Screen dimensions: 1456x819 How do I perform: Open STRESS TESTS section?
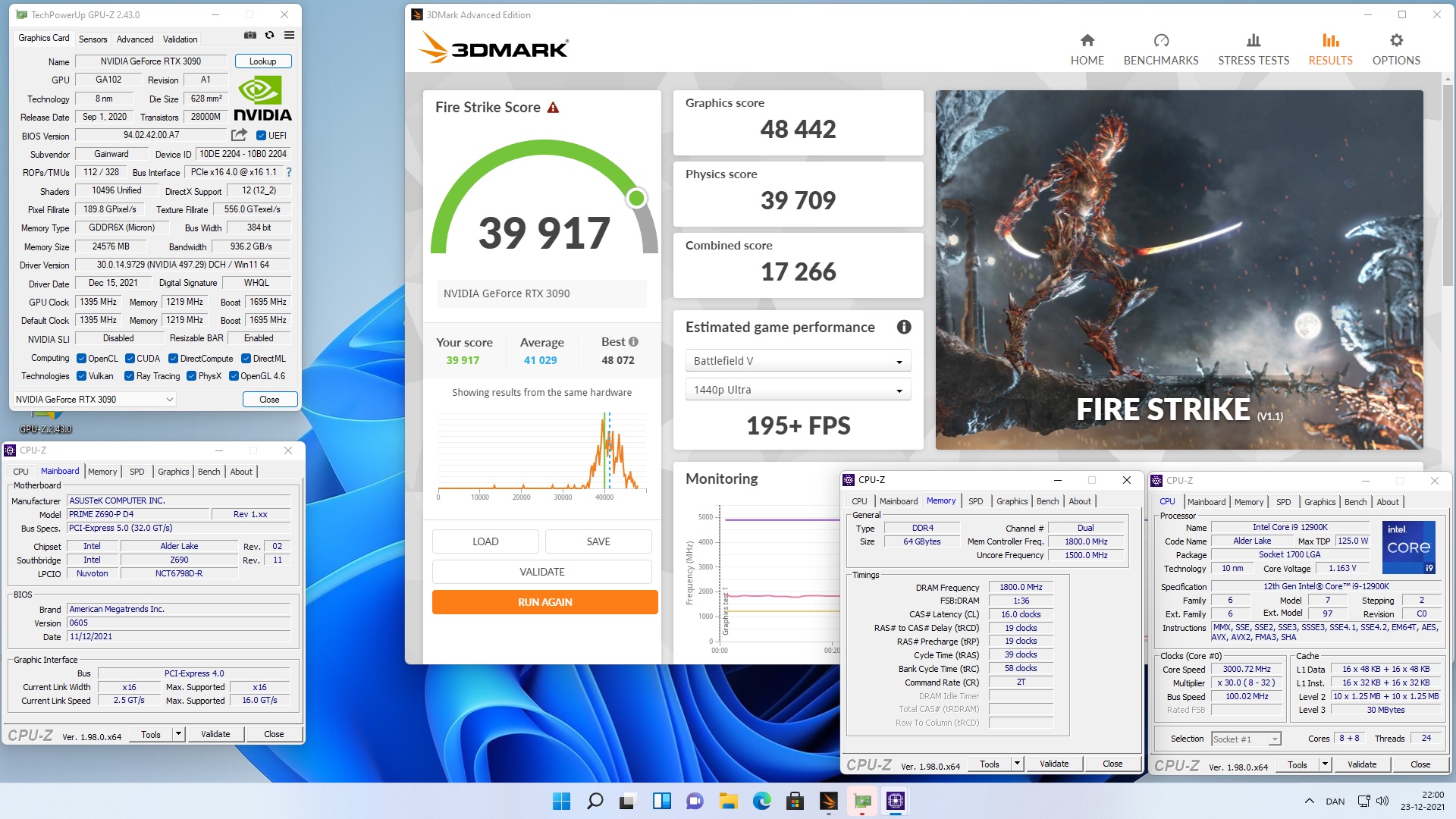pos(1253,49)
